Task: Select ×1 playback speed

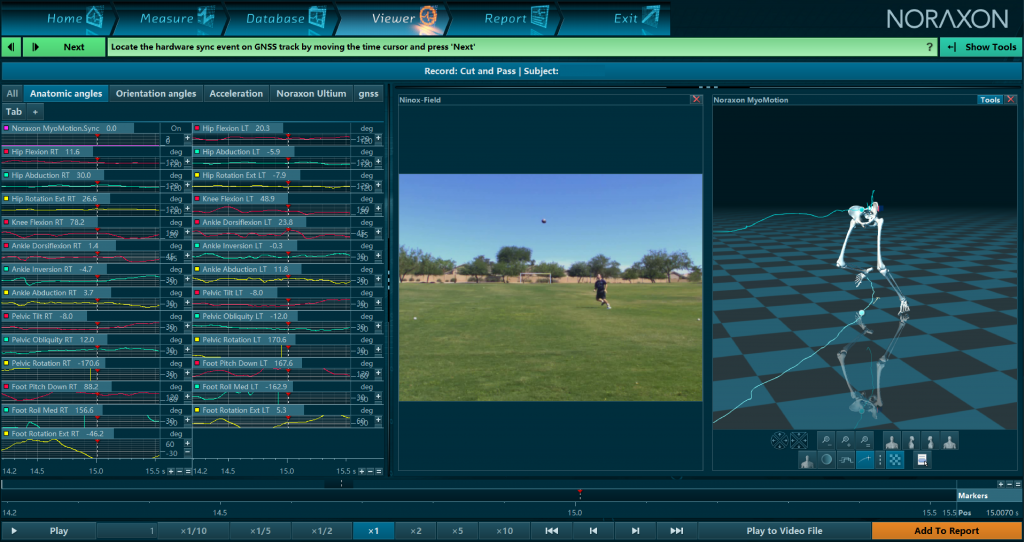Action: [373, 531]
